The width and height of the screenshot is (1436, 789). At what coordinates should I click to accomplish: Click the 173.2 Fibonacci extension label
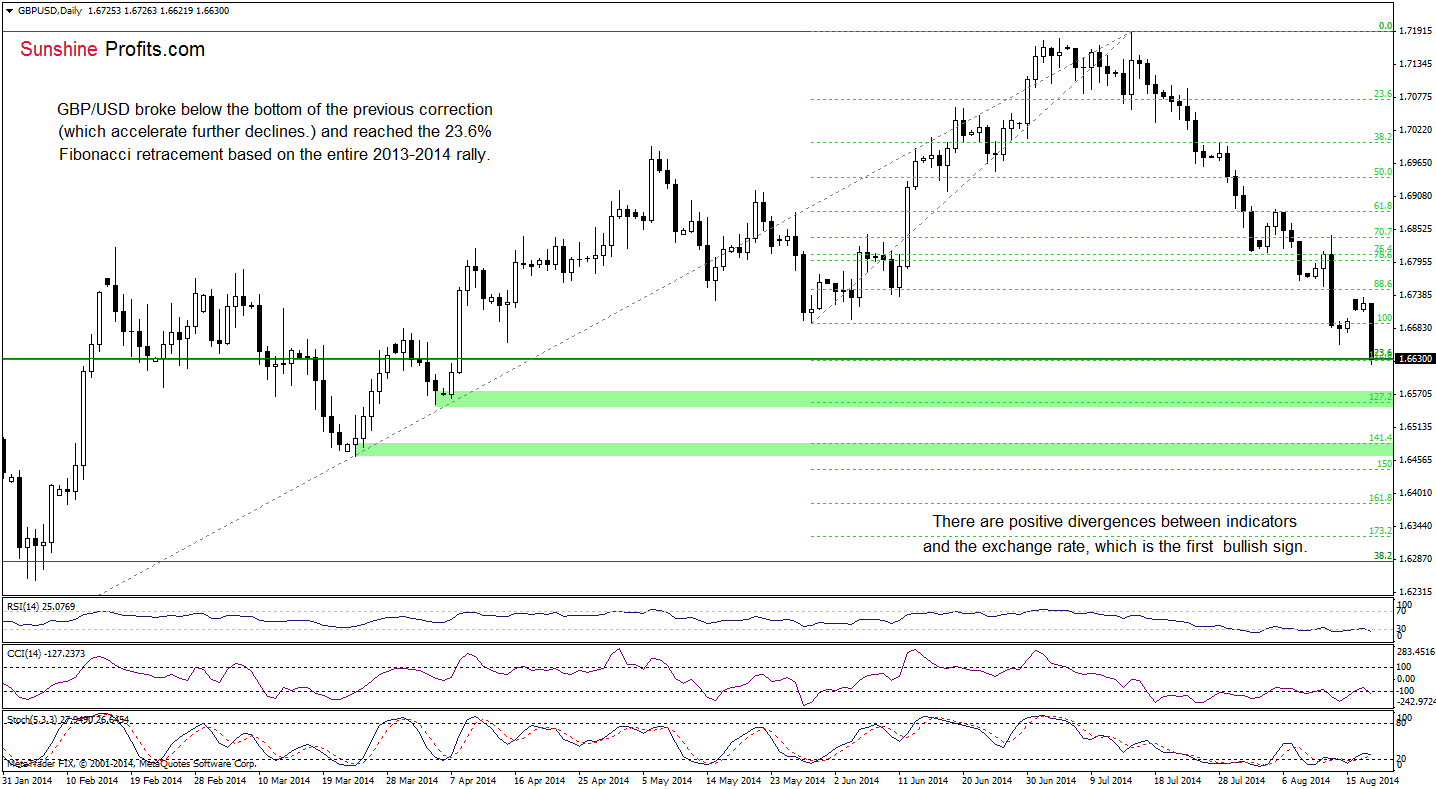[1381, 531]
